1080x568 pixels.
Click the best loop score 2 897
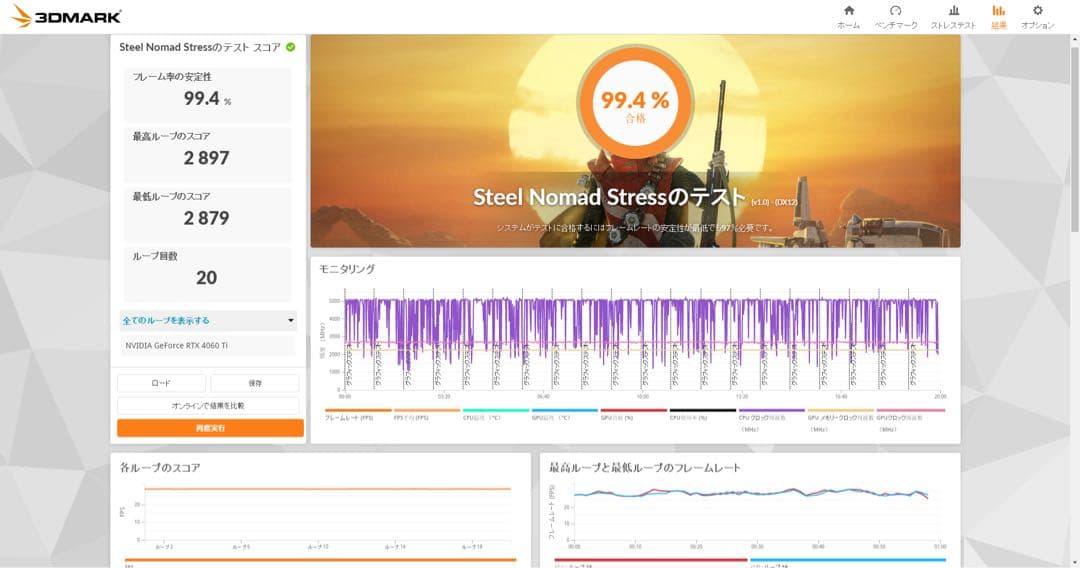click(207, 158)
